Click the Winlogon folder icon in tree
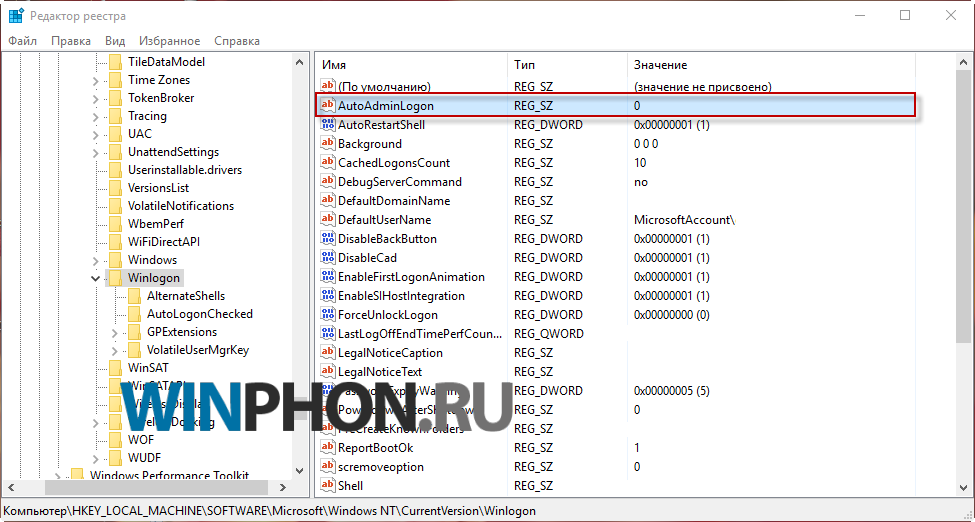 point(115,278)
